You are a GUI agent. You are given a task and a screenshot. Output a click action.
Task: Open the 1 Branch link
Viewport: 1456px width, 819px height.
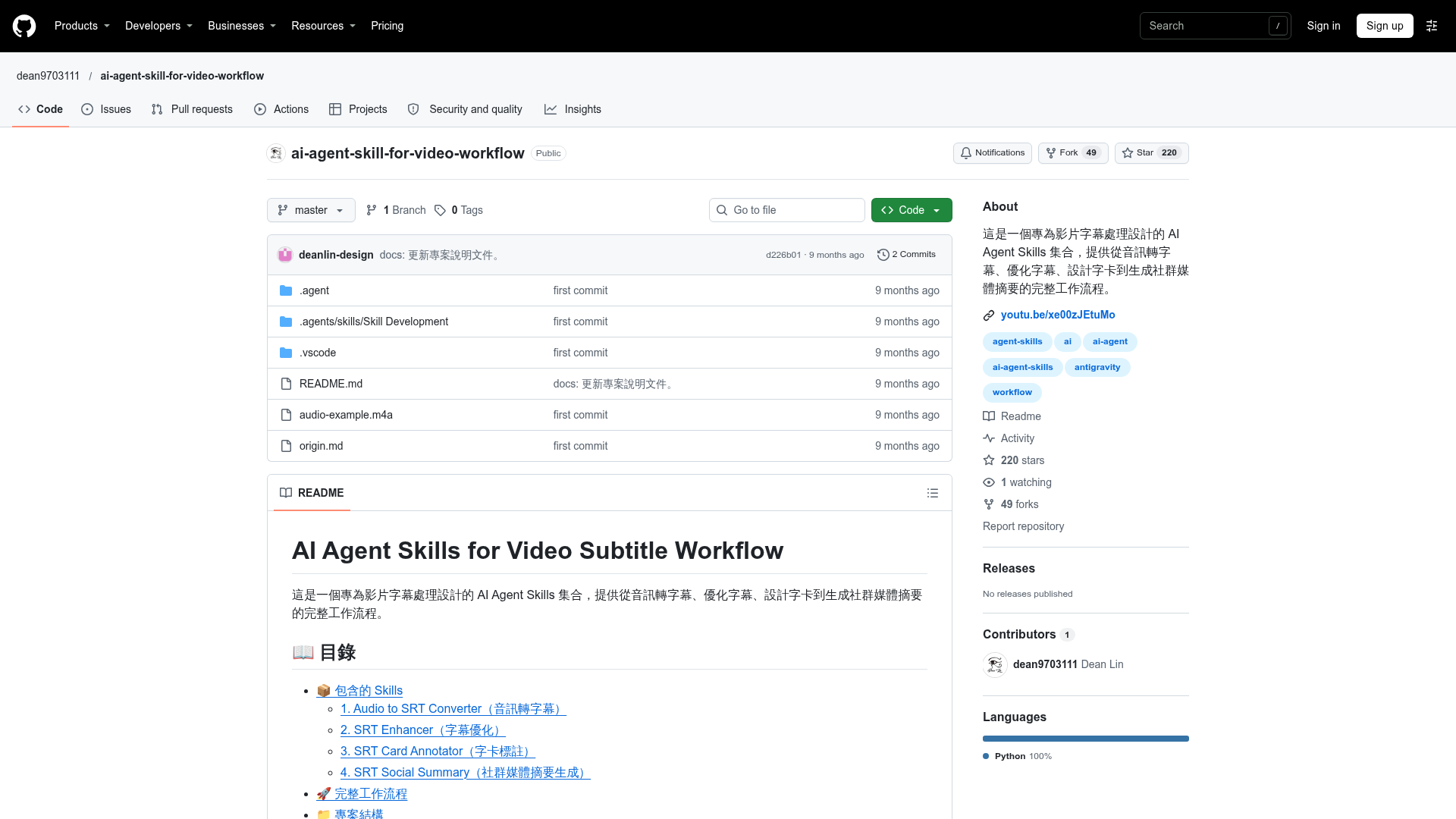tap(396, 210)
